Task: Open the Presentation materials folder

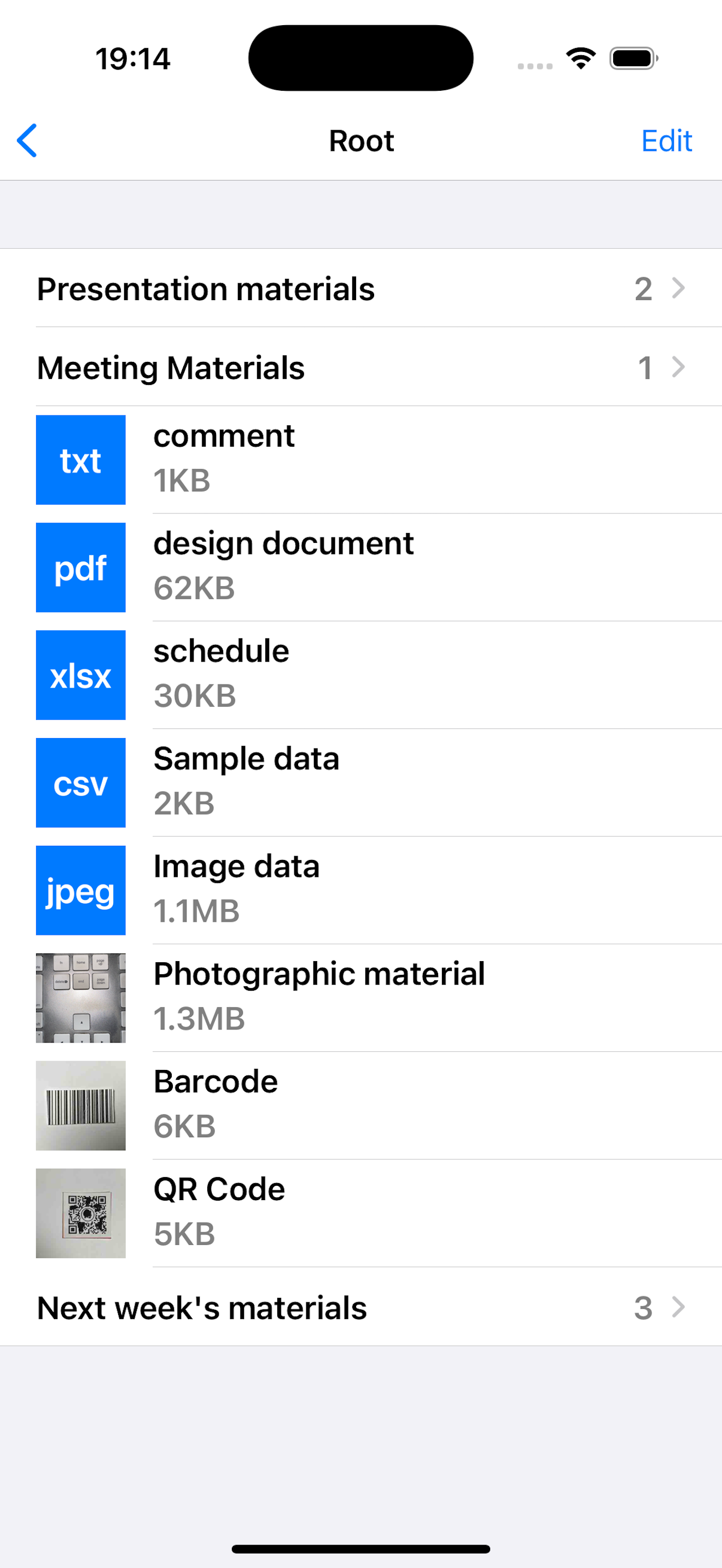Action: coord(206,289)
